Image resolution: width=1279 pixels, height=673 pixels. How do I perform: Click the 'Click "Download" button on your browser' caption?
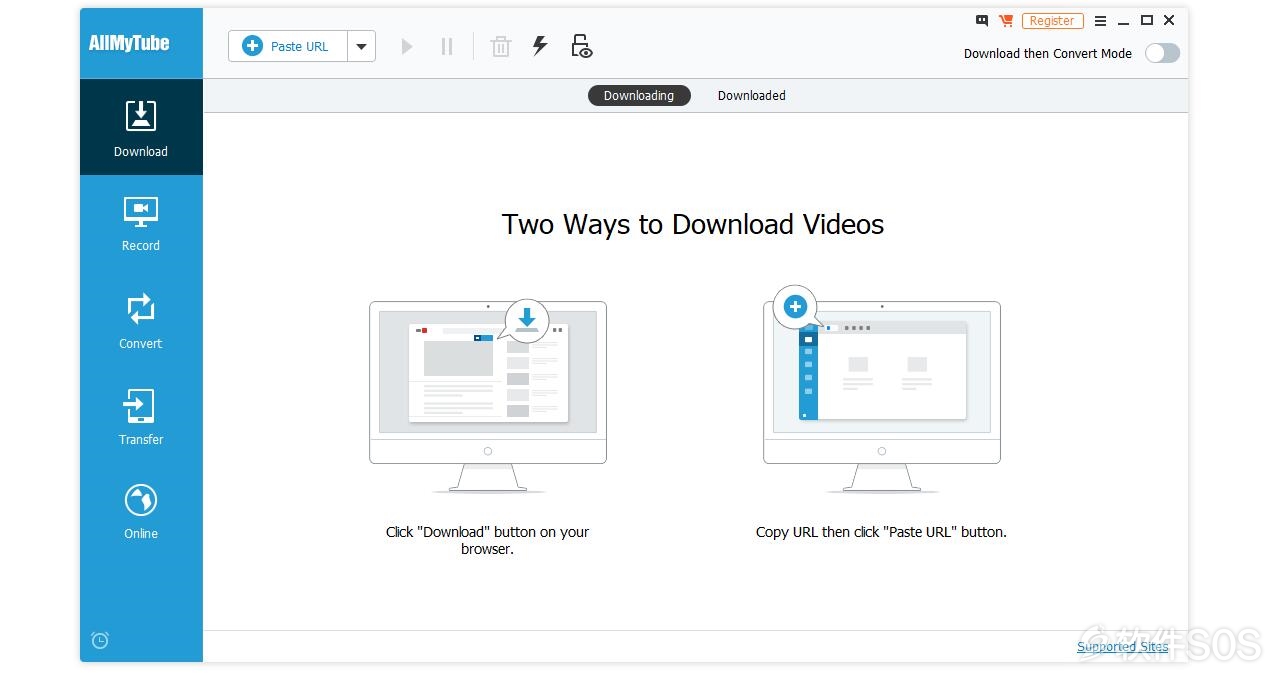click(488, 540)
